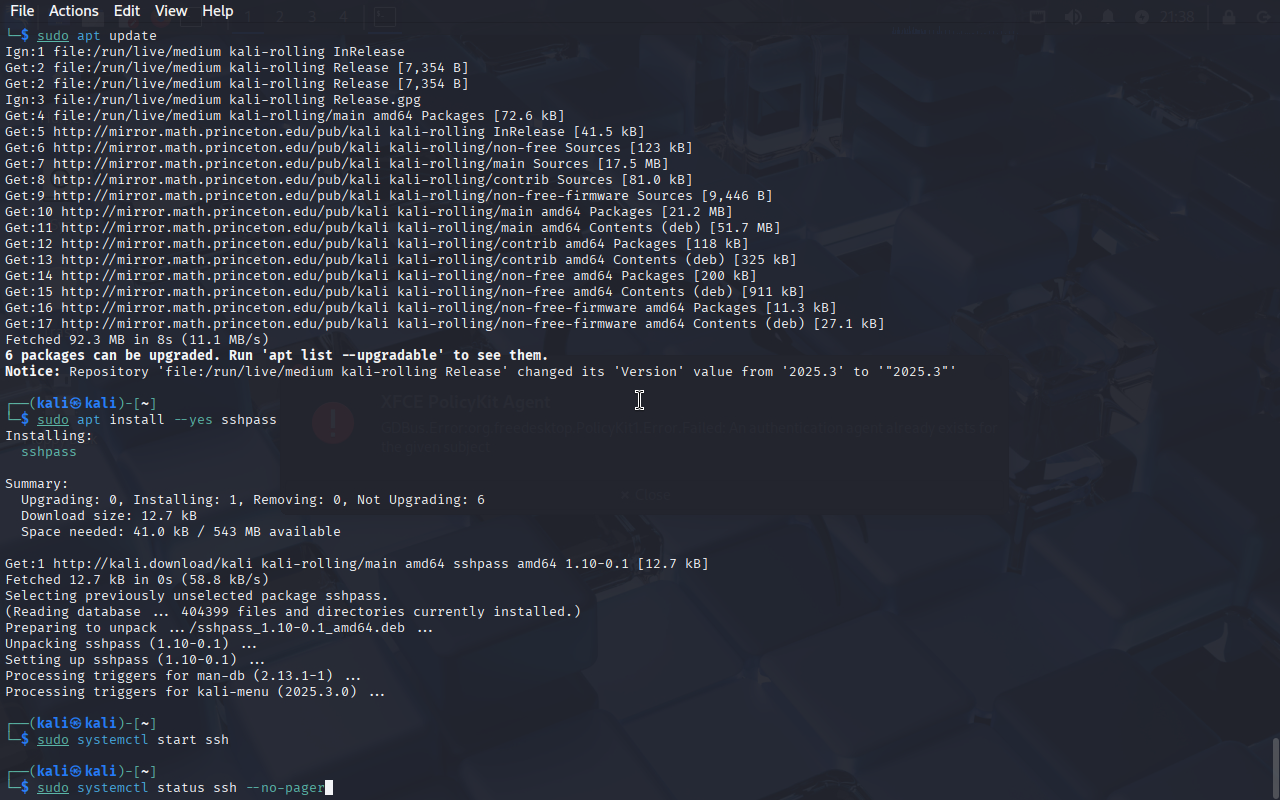Click the 'Get:17' non-free-firmware Contents line
Viewport: 1280px width, 800px height.
[x=445, y=324]
